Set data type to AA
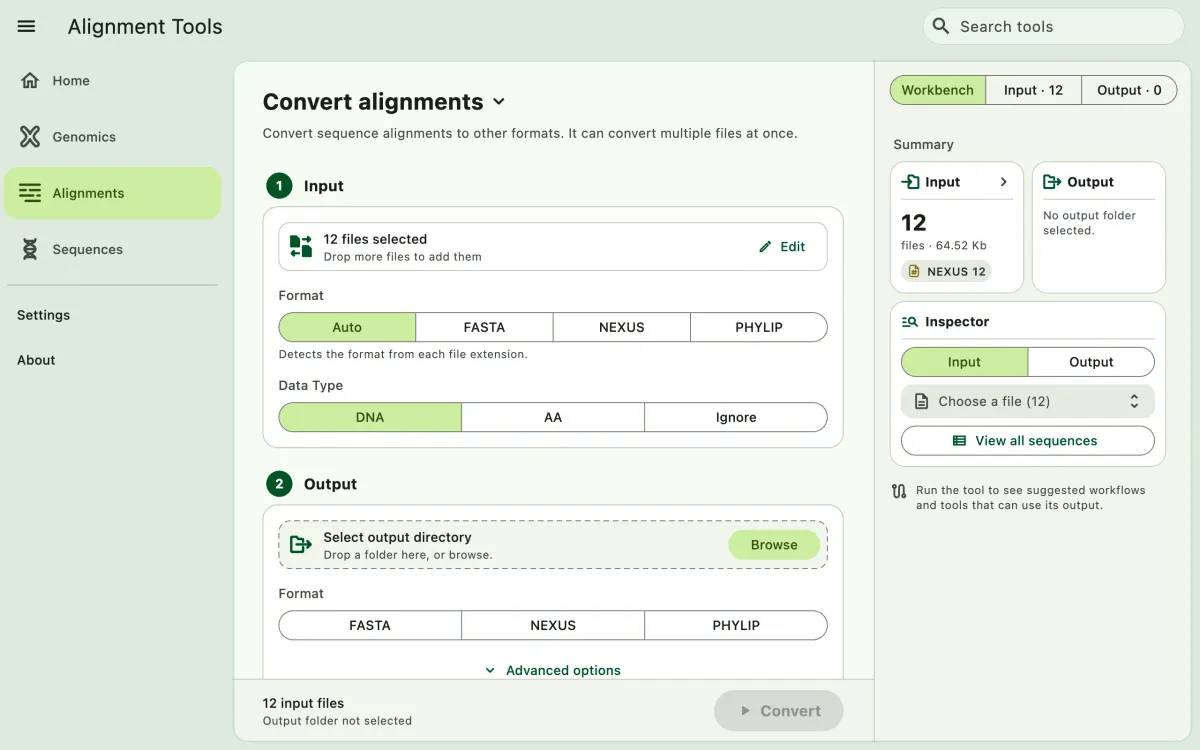The height and width of the screenshot is (750, 1200). point(553,417)
